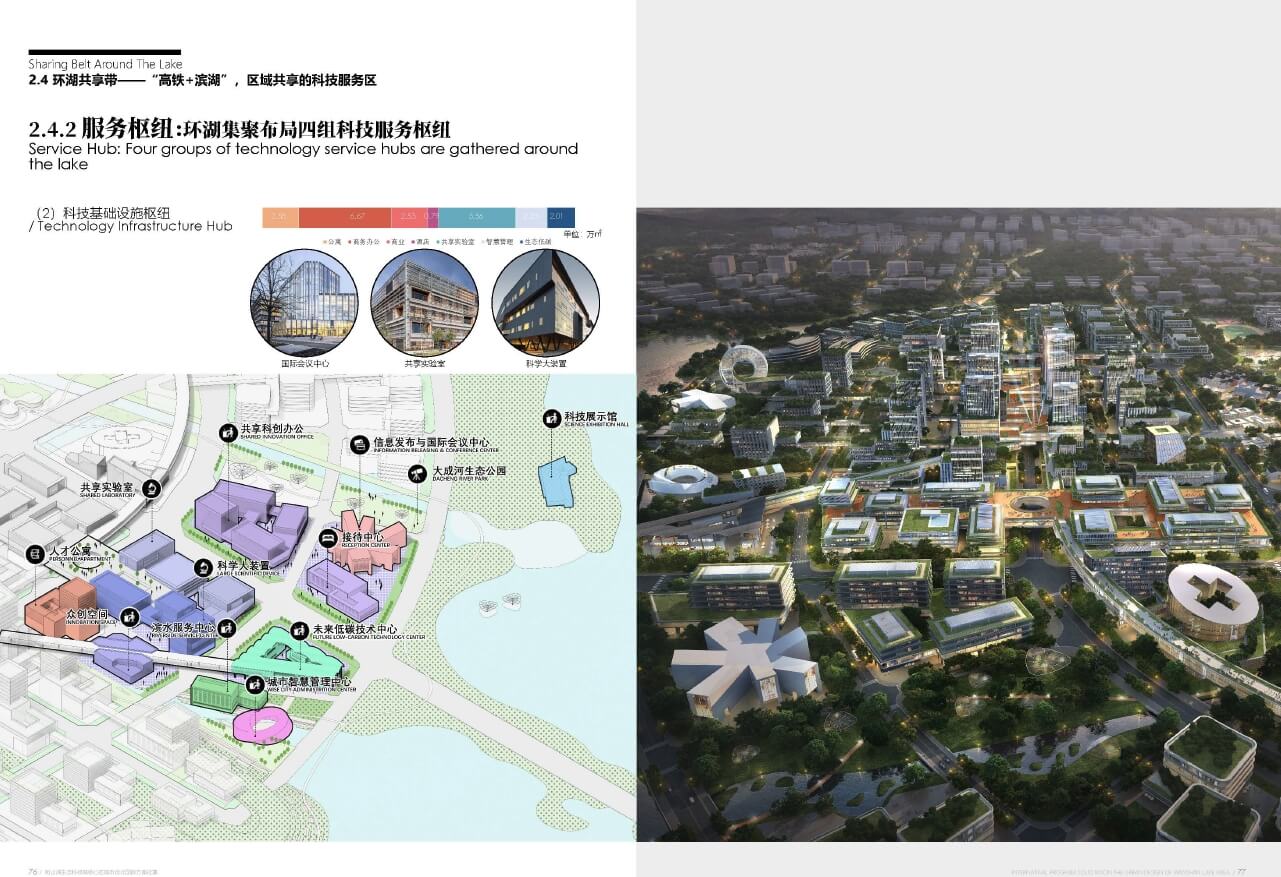Click the 商业 legend entry

point(397,241)
